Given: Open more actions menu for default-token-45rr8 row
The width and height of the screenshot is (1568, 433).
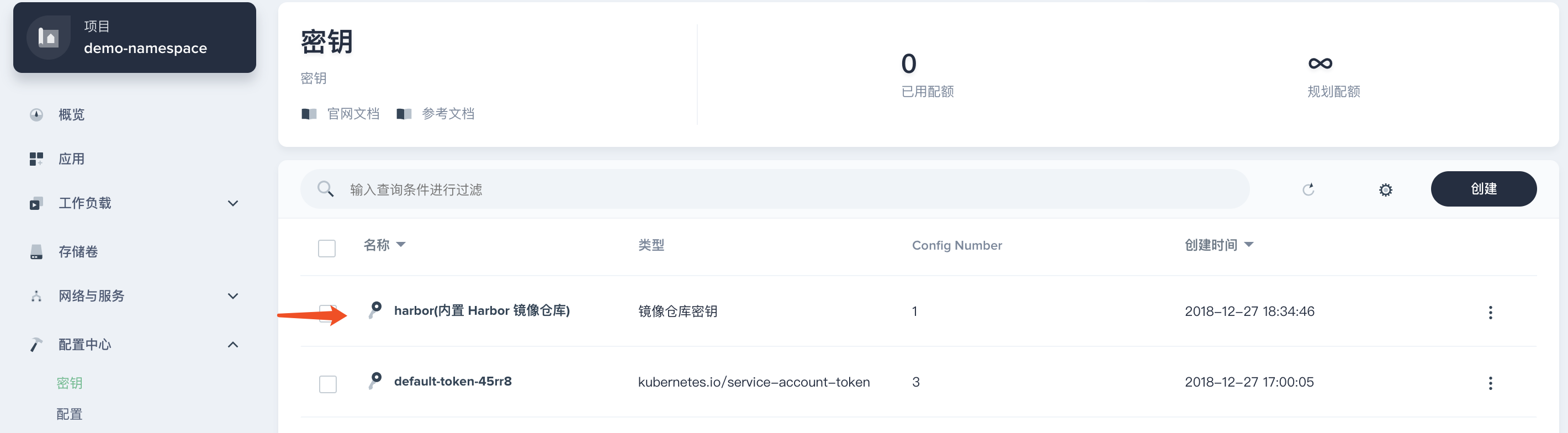Looking at the screenshot, I should (1490, 383).
